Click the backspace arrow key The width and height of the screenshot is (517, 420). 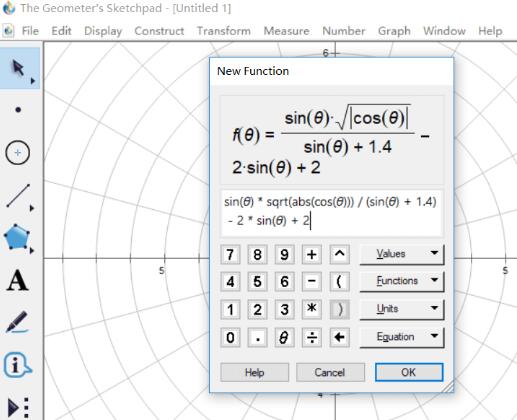pyautogui.click(x=339, y=337)
